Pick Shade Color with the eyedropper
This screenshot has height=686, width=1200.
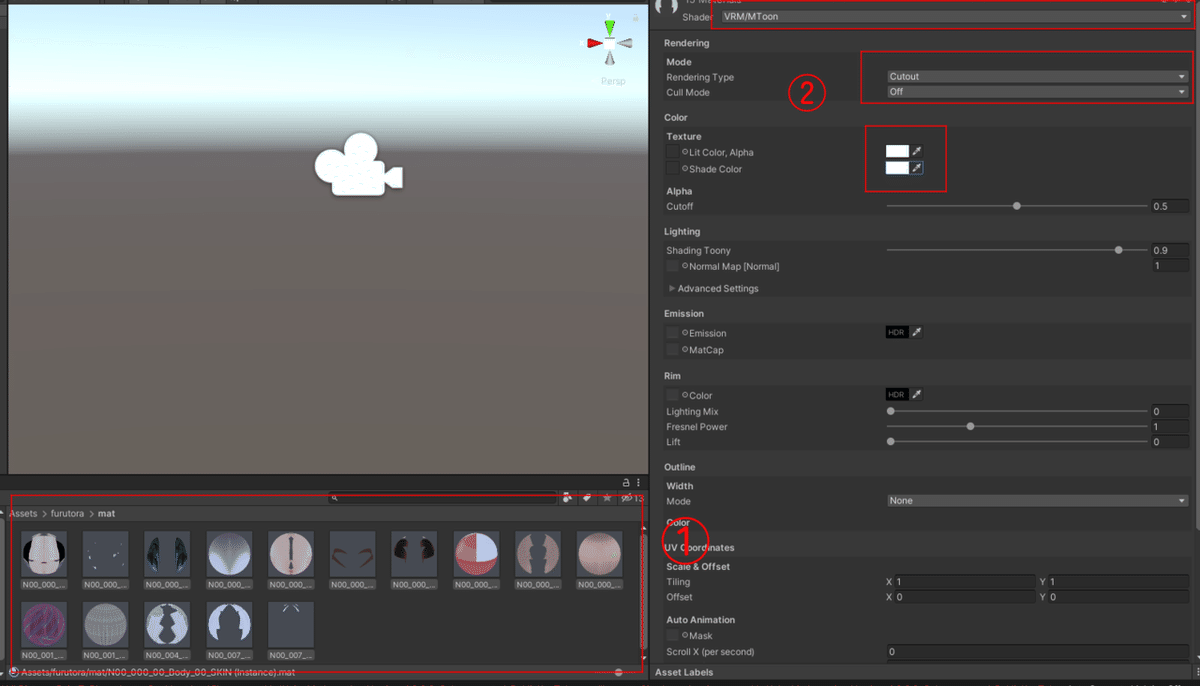[917, 168]
